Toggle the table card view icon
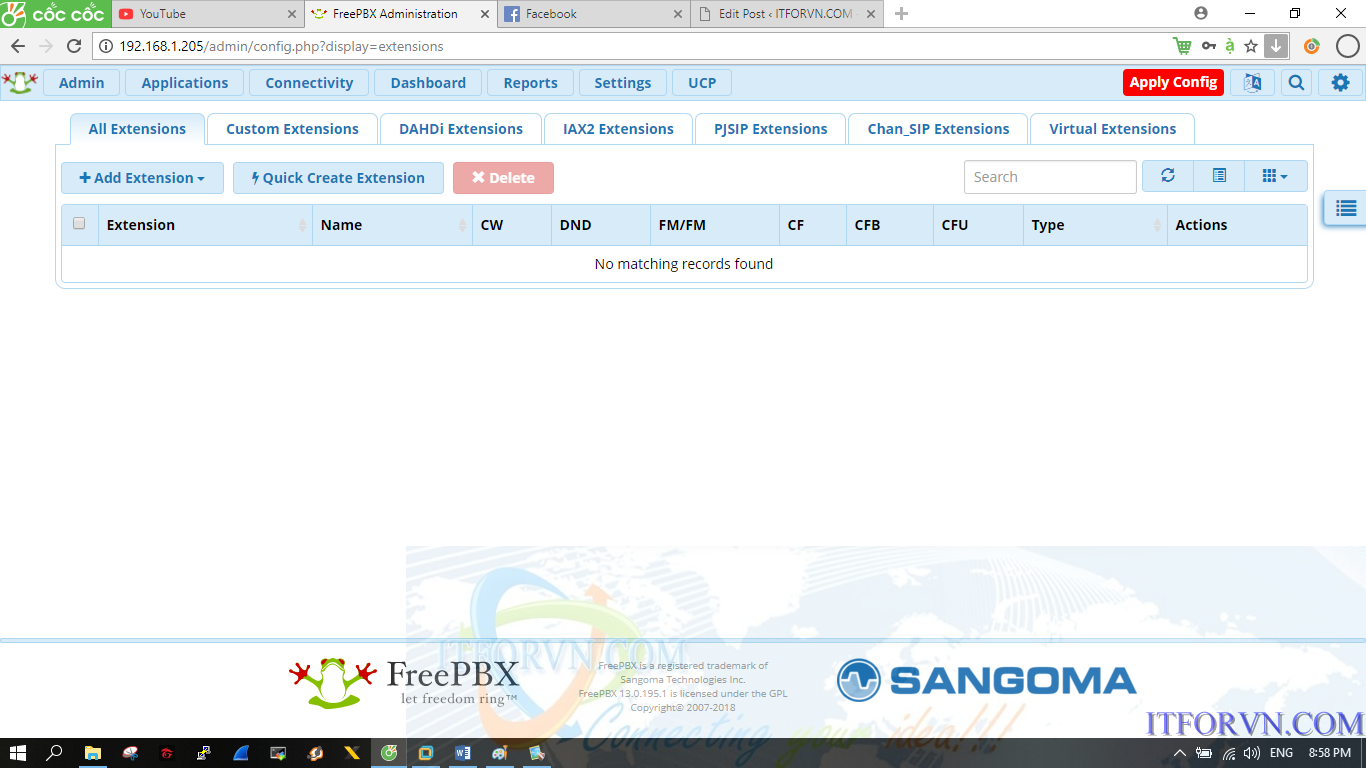 (x=1219, y=176)
